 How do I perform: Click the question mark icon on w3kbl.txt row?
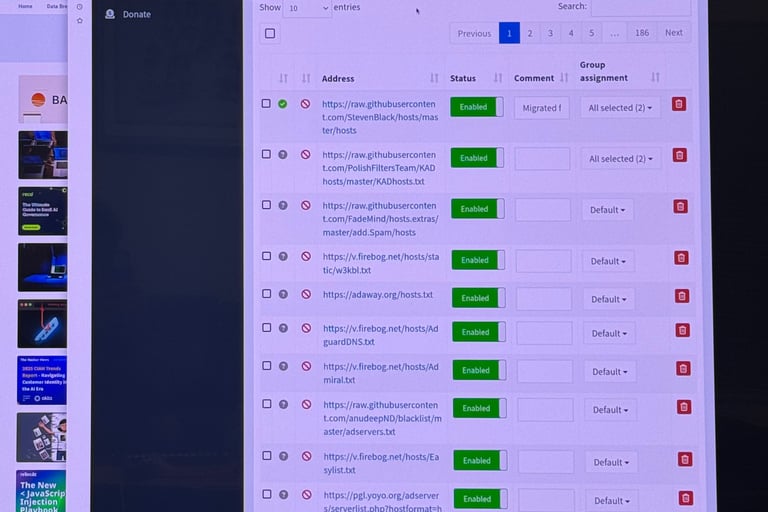[283, 256]
